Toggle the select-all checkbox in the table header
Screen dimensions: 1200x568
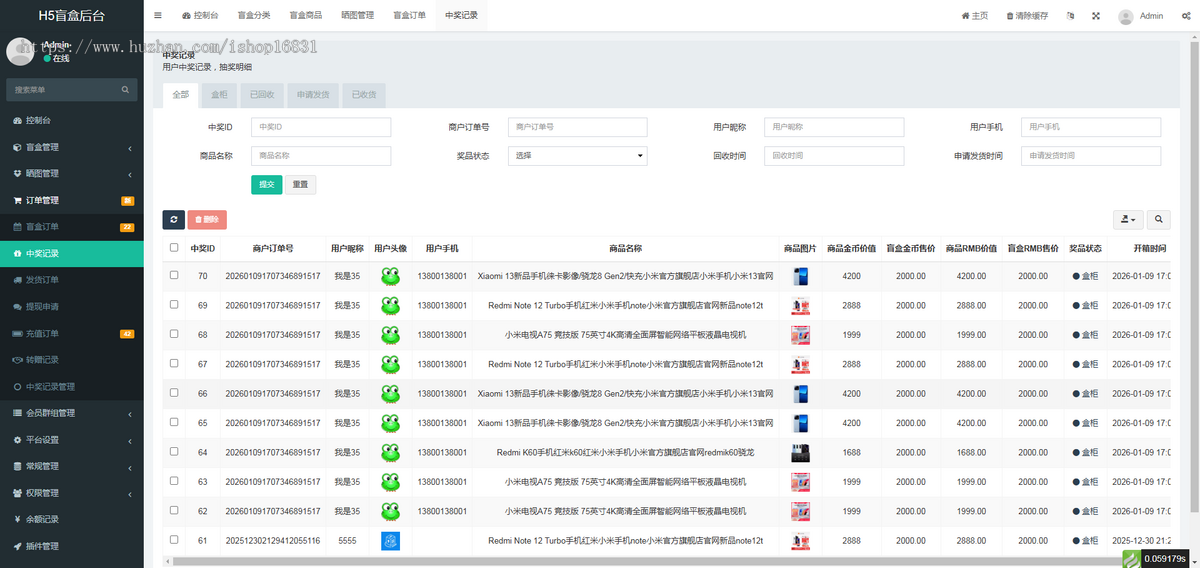coord(174,248)
